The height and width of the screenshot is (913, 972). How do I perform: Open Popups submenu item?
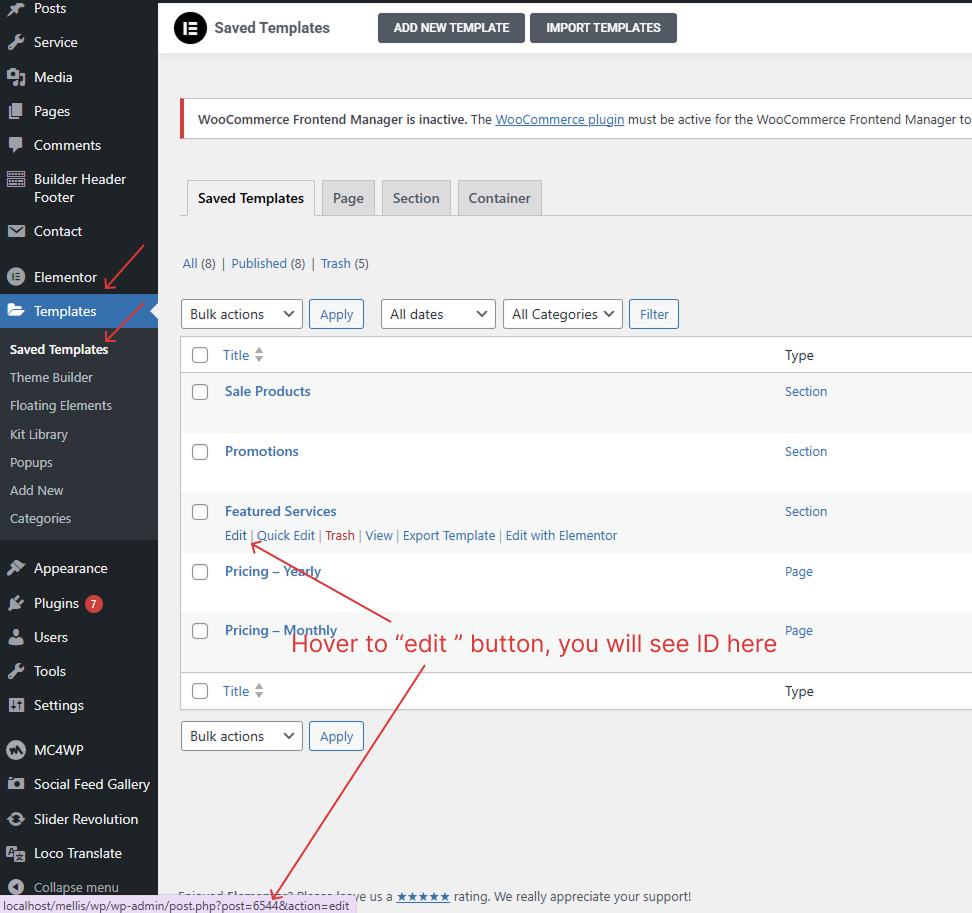32,462
